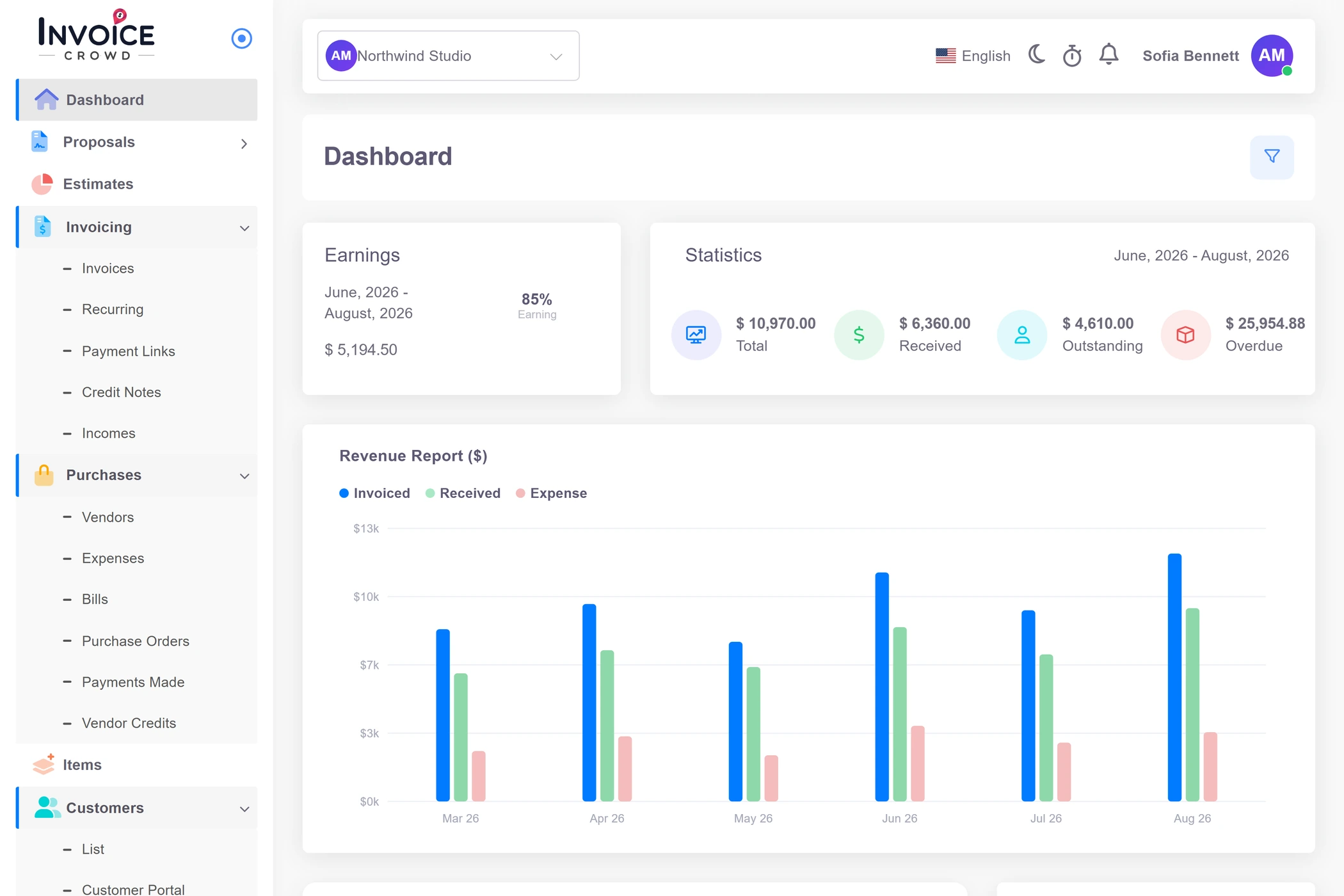Open notifications bell icon
The width and height of the screenshot is (1344, 896).
click(1108, 55)
